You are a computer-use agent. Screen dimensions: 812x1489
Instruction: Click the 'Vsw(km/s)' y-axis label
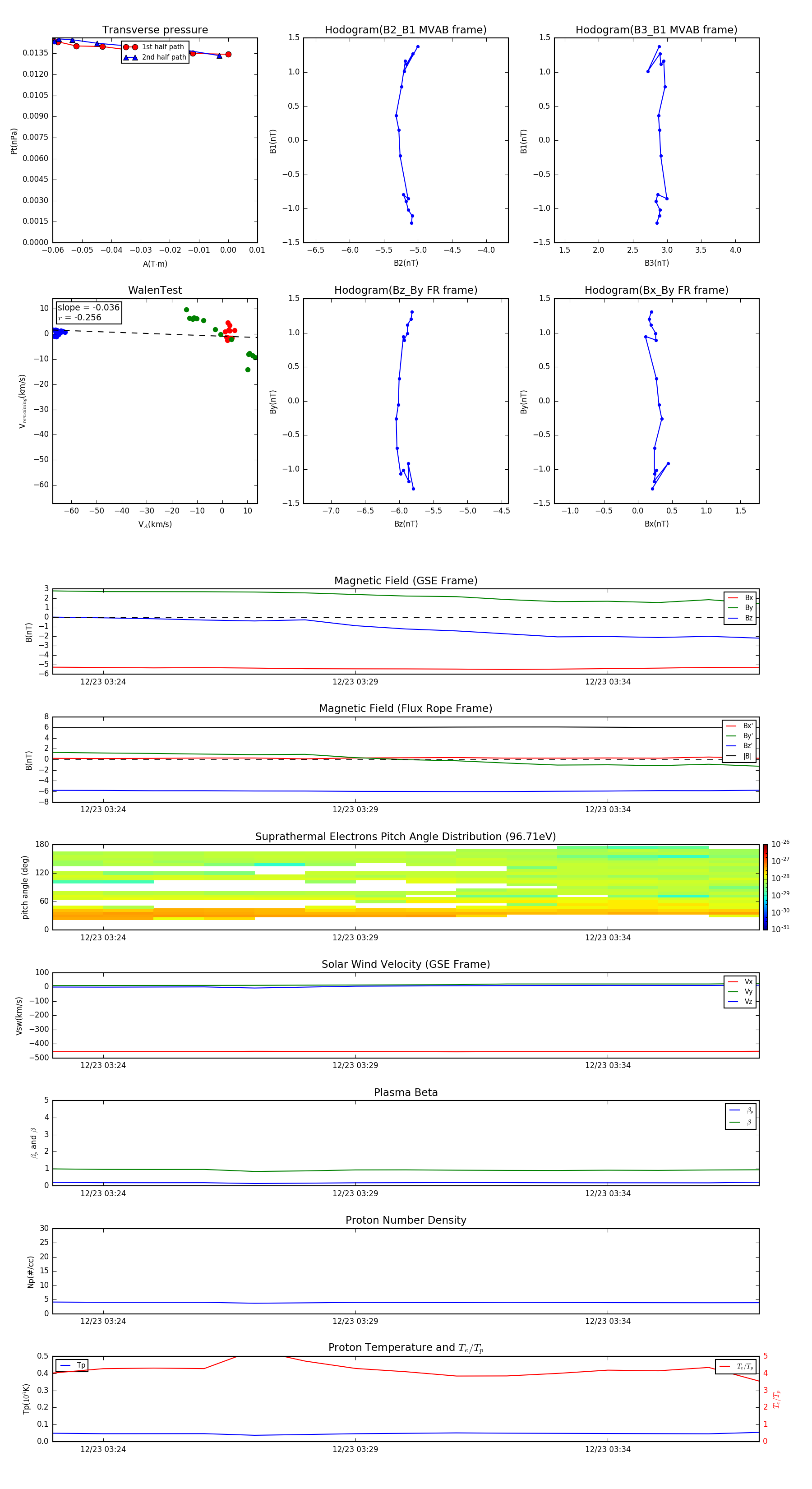pos(18,1016)
